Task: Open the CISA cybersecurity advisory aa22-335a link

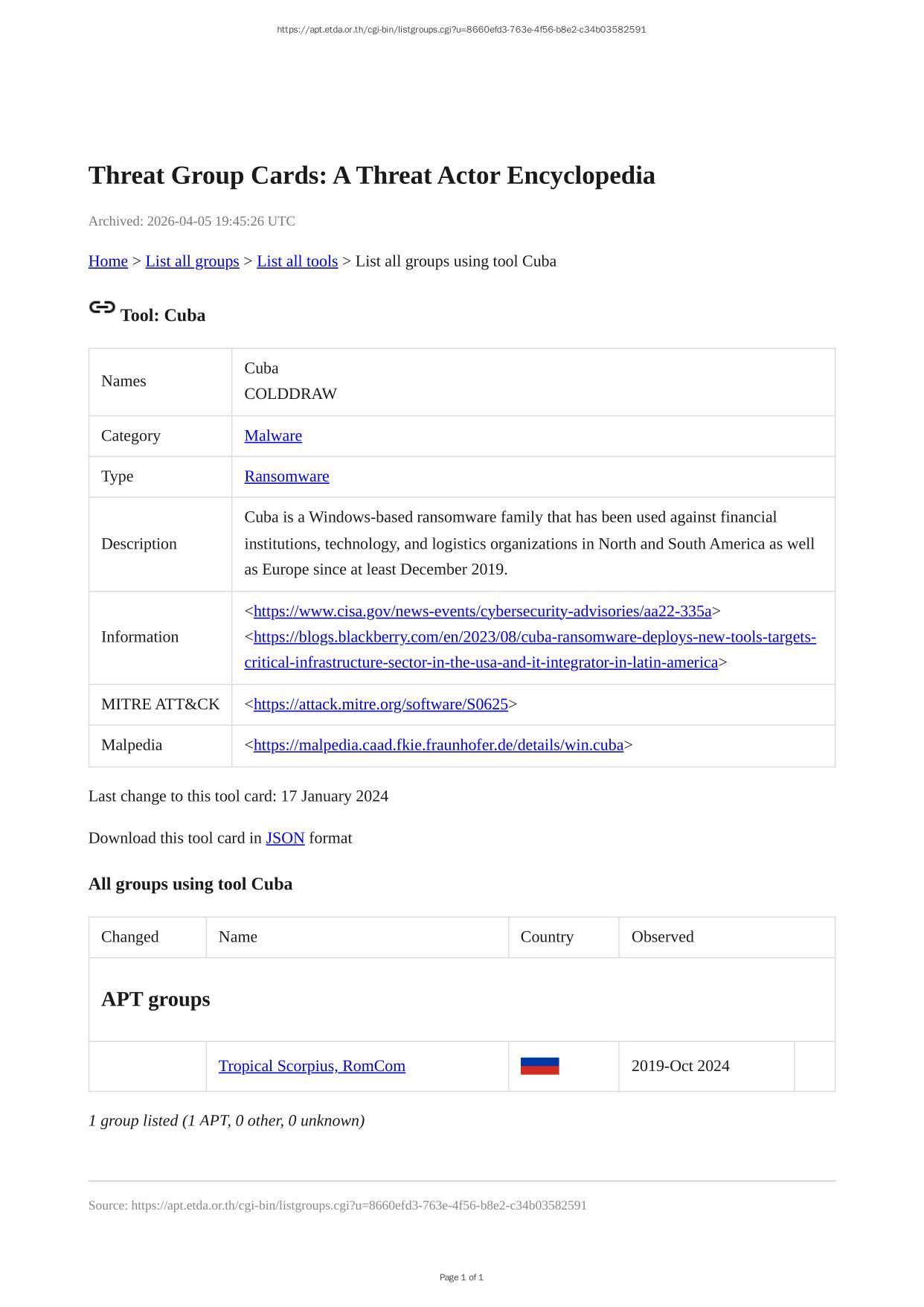Action: click(482, 611)
